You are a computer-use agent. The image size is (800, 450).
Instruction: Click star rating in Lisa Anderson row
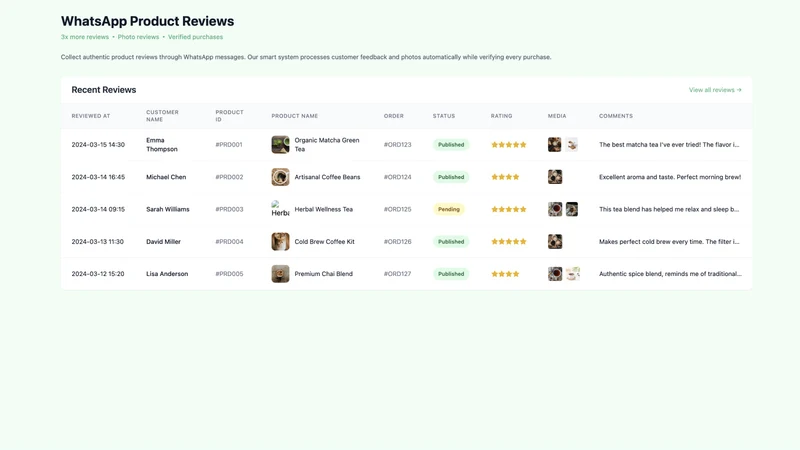[505, 274]
